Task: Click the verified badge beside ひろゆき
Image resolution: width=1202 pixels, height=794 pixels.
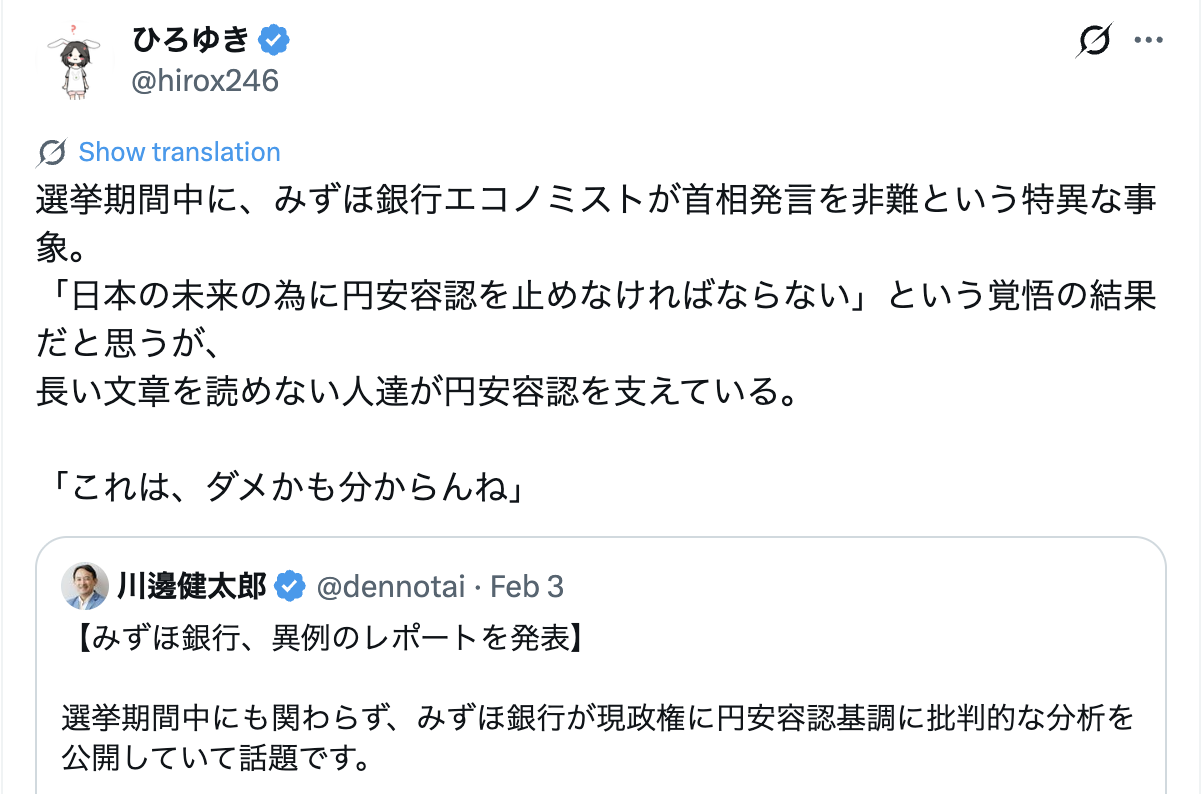Action: pyautogui.click(x=275, y=41)
